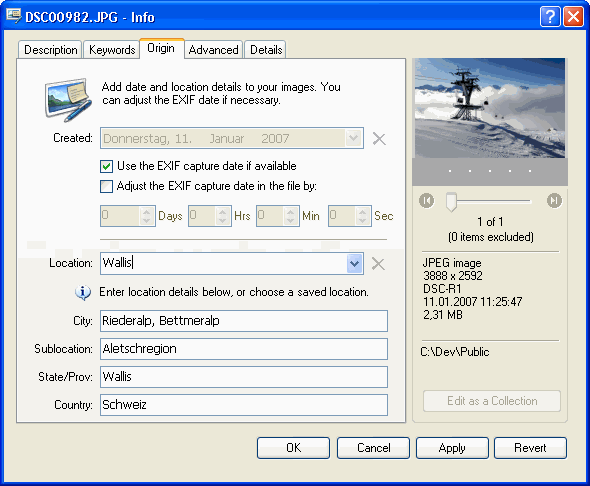Click the monitor and pen Origin icon

pos(68,100)
